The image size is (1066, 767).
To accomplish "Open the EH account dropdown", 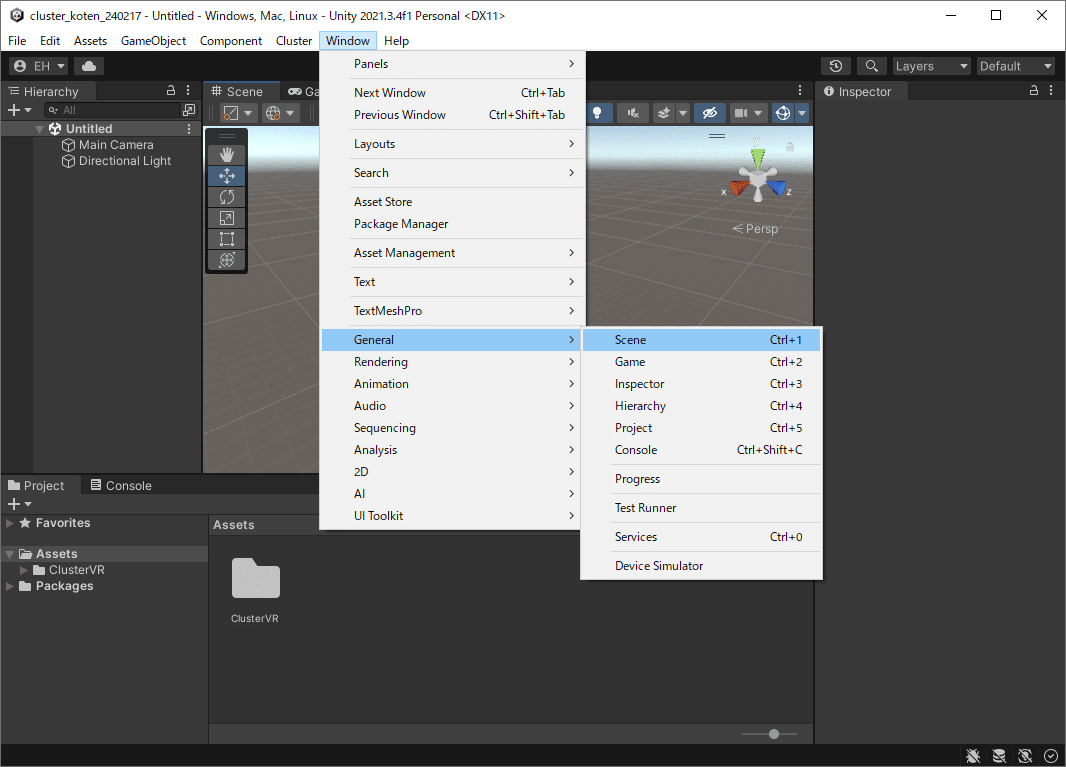I will click(39, 66).
